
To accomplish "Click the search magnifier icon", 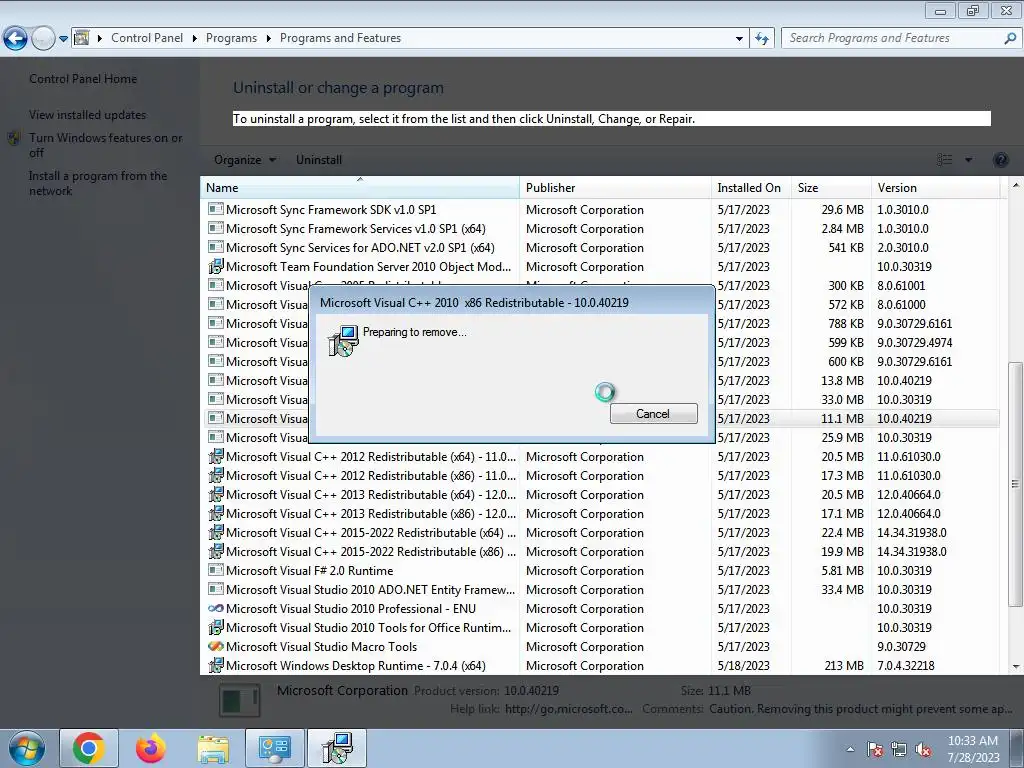I will tap(1010, 38).
